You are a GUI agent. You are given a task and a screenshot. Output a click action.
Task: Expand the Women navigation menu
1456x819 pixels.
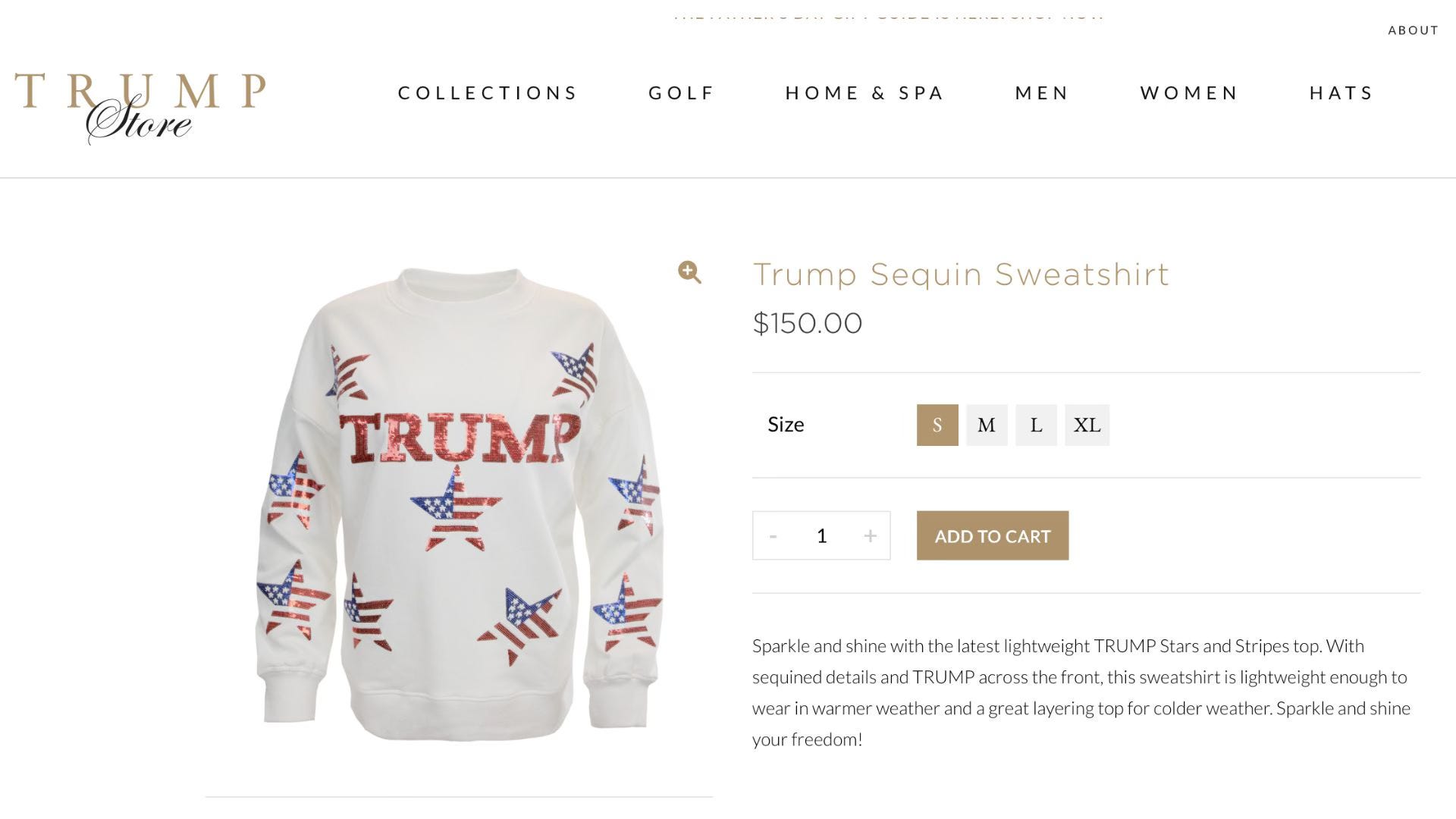1189,93
